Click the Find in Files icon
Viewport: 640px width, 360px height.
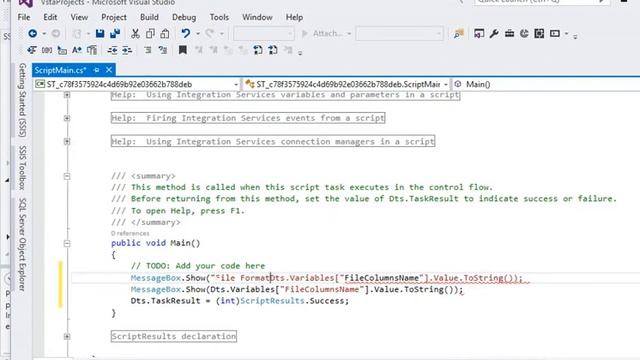pos(459,34)
